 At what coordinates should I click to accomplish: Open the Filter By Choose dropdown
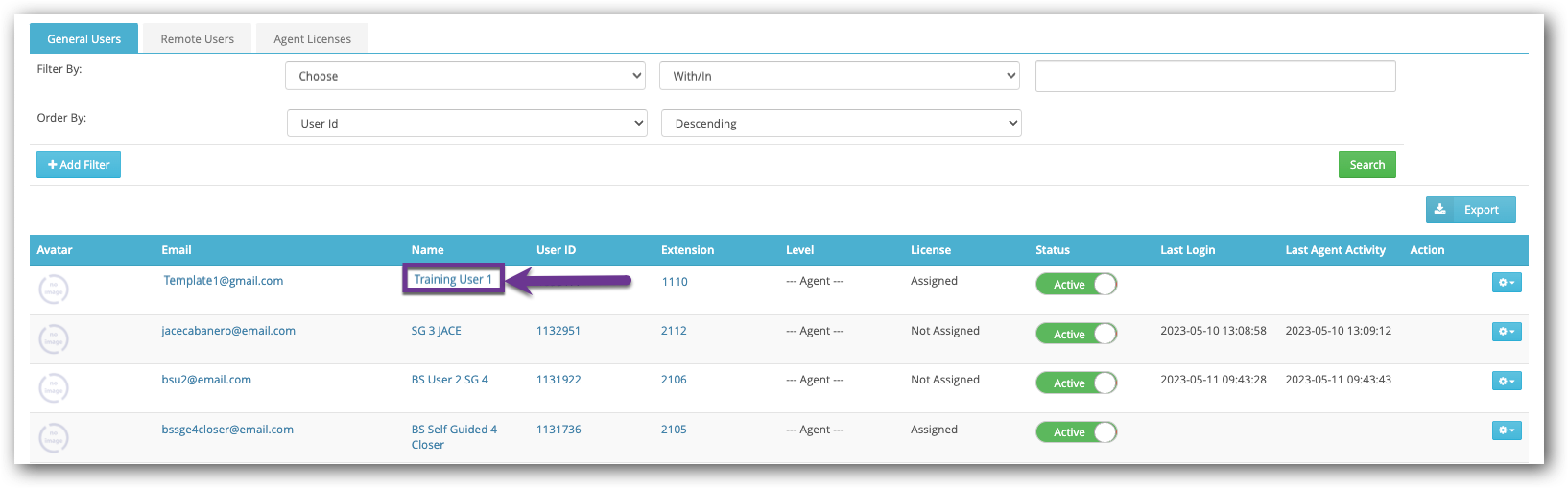[464, 76]
